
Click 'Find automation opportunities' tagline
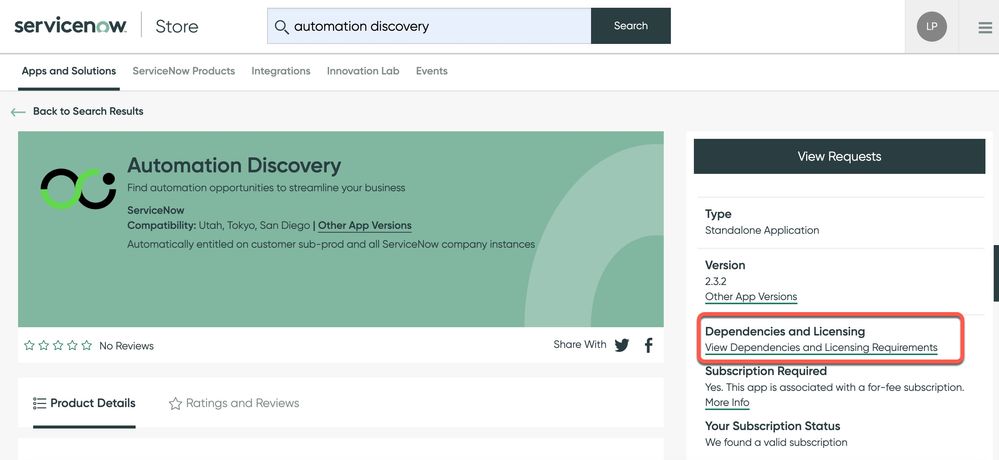pos(266,188)
